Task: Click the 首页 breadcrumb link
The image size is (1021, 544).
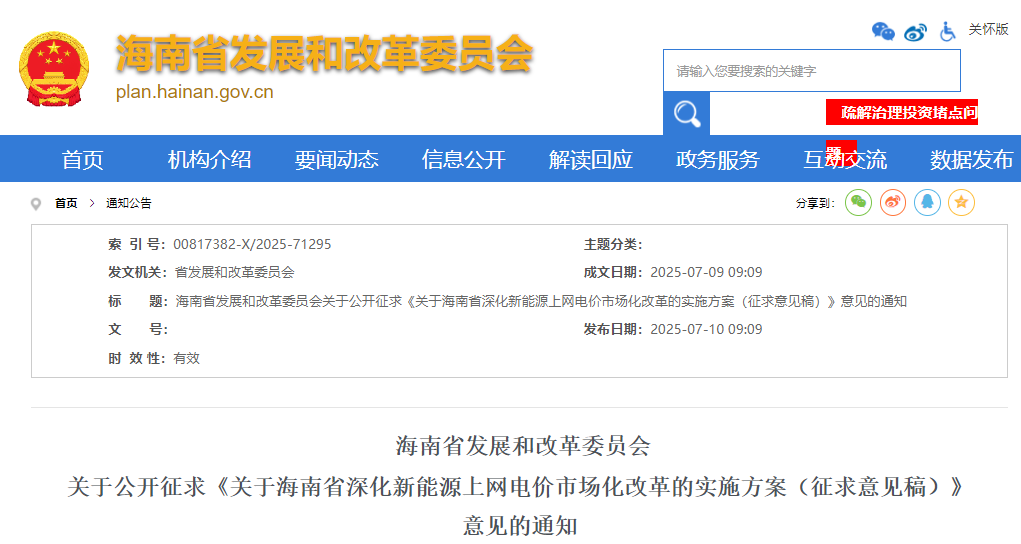Action: pyautogui.click(x=66, y=203)
